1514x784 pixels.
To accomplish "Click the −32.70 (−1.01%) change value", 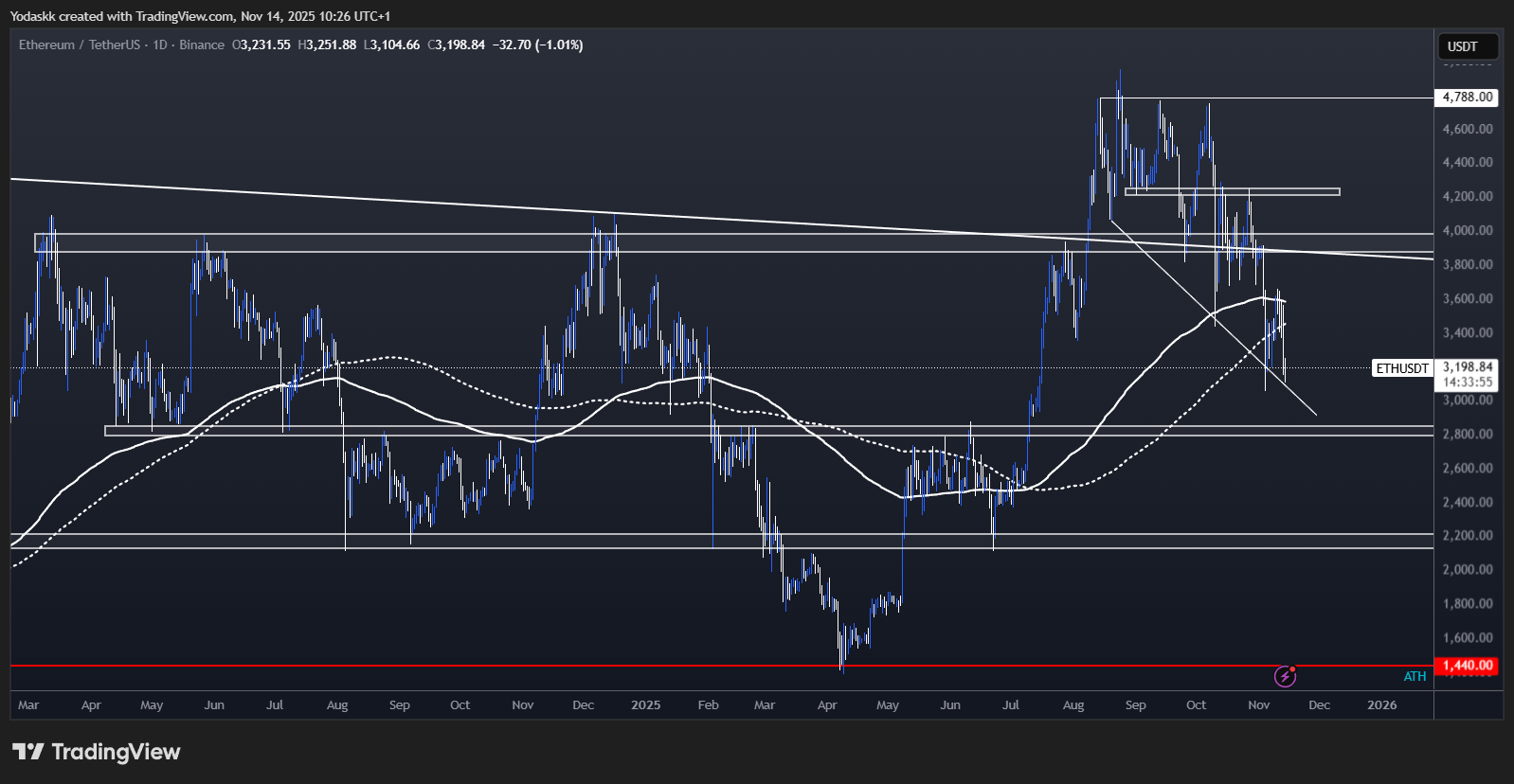I will 537,45.
